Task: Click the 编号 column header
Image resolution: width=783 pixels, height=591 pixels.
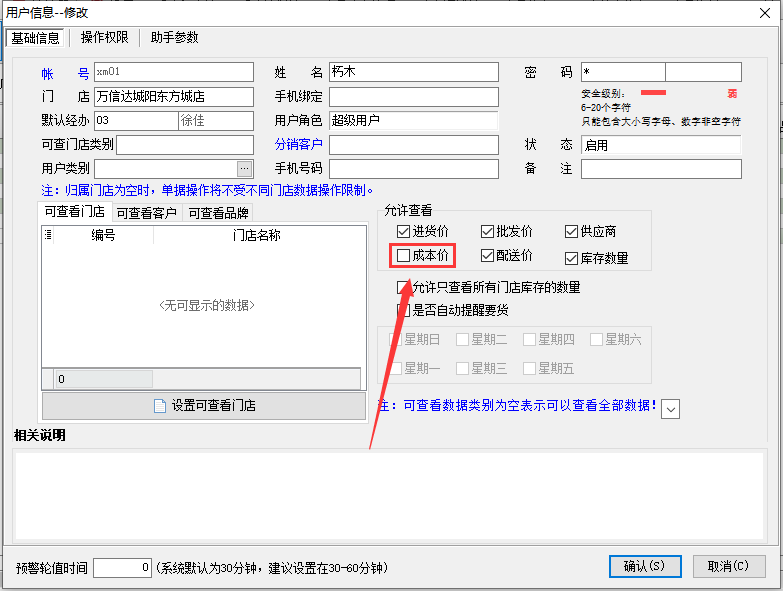Action: coord(103,235)
